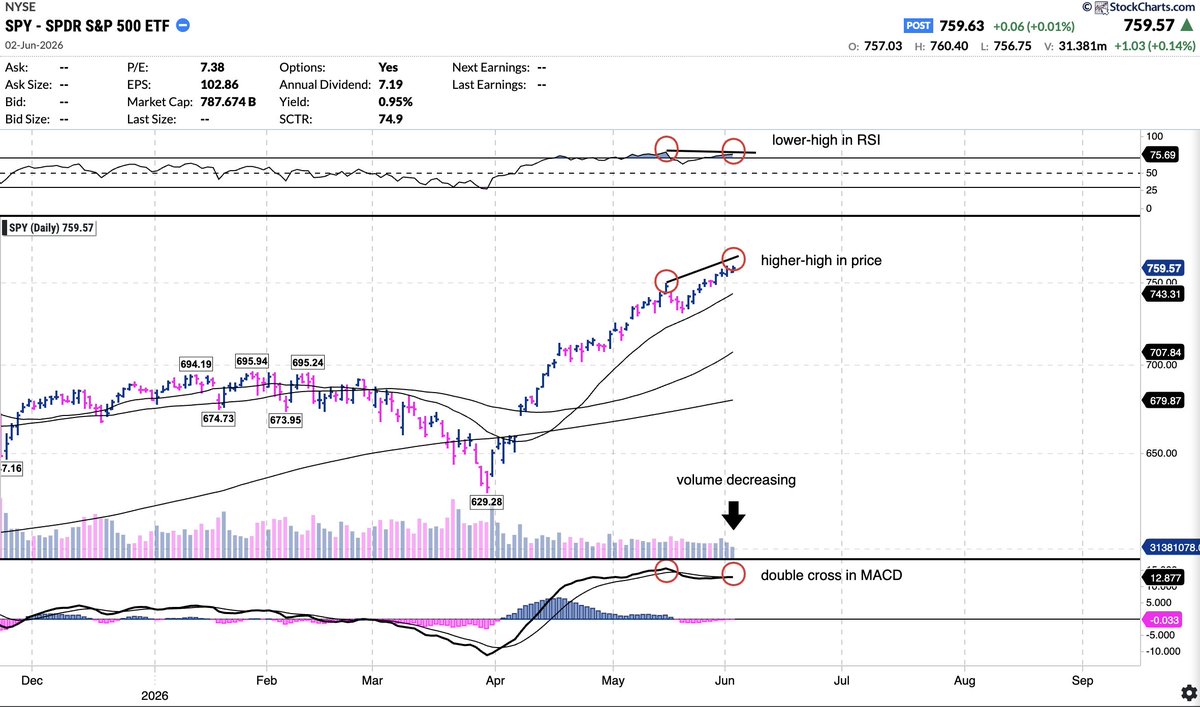The height and width of the screenshot is (707, 1200).
Task: Click the 694.19 price label
Action: click(197, 365)
